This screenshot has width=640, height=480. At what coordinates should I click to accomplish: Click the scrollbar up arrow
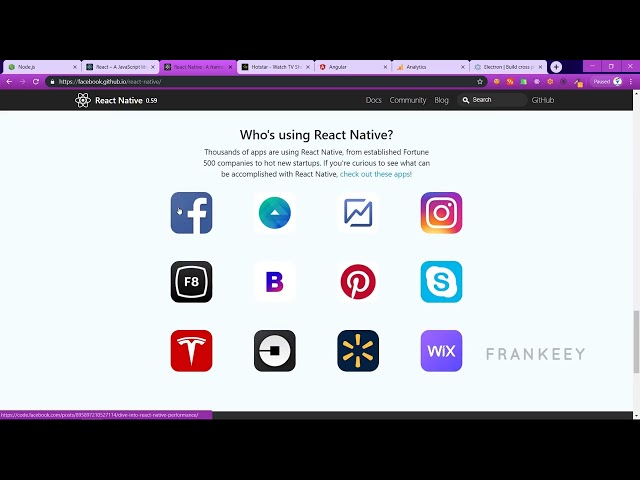coord(636,93)
